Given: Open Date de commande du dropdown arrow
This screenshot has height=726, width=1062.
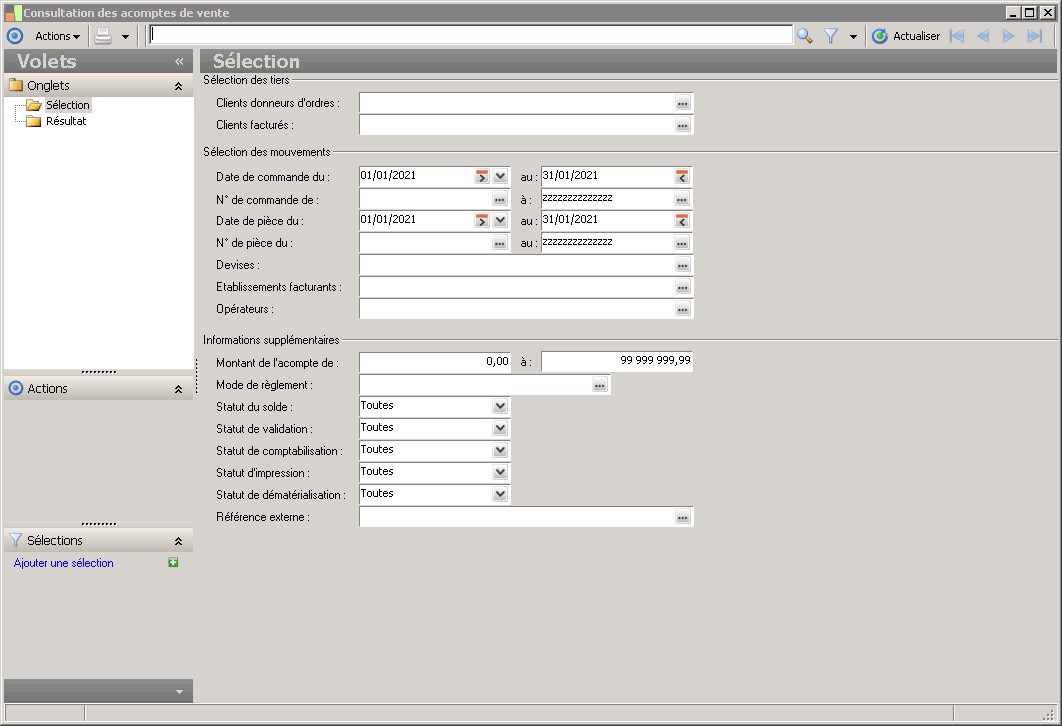Looking at the screenshot, I should coord(500,176).
